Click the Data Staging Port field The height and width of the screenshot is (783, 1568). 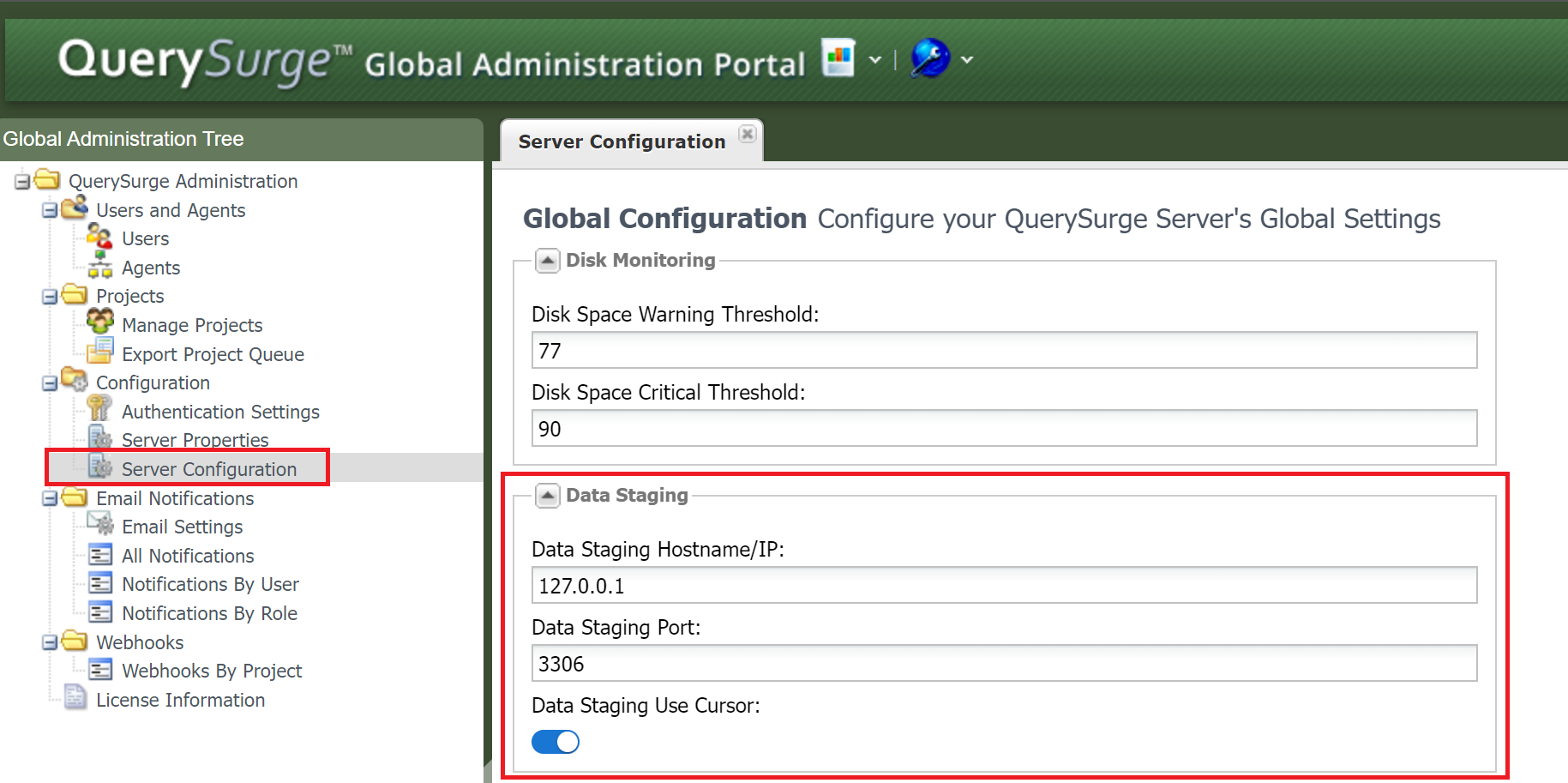1004,664
